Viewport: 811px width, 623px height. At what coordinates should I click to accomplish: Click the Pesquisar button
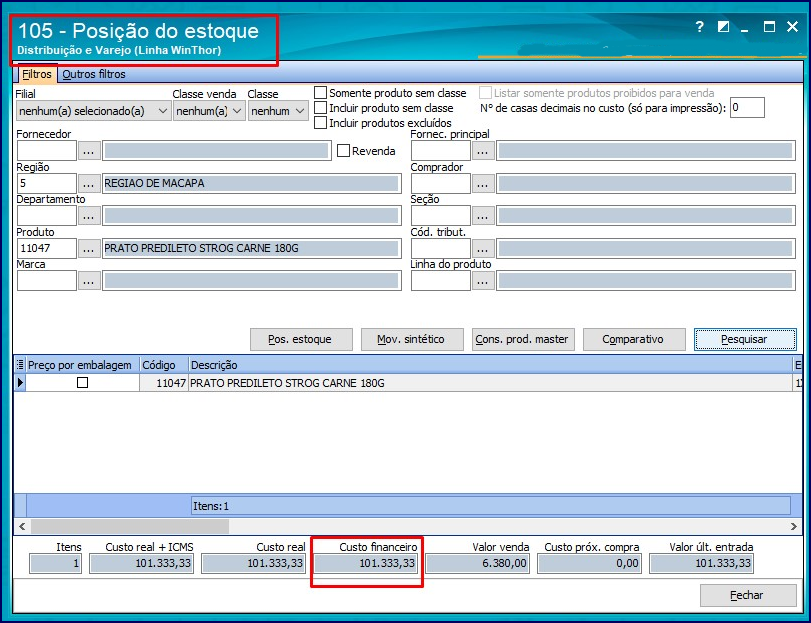(x=745, y=339)
